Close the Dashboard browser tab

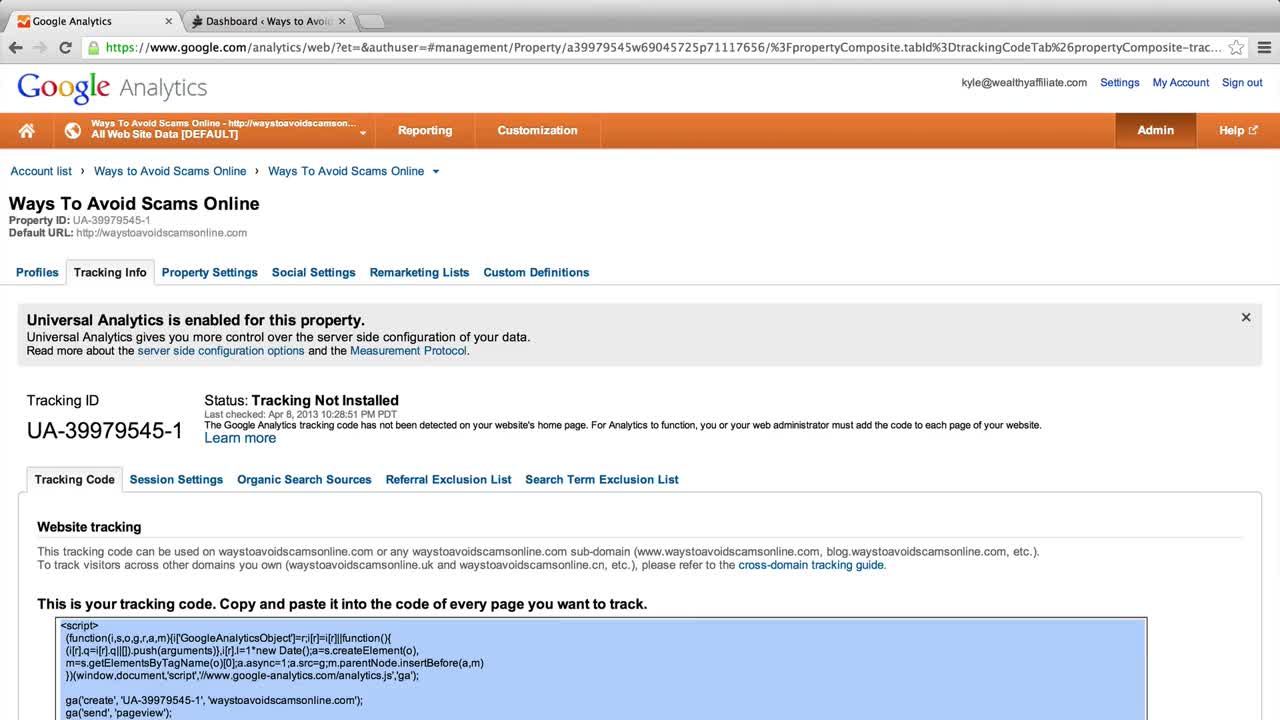(342, 21)
